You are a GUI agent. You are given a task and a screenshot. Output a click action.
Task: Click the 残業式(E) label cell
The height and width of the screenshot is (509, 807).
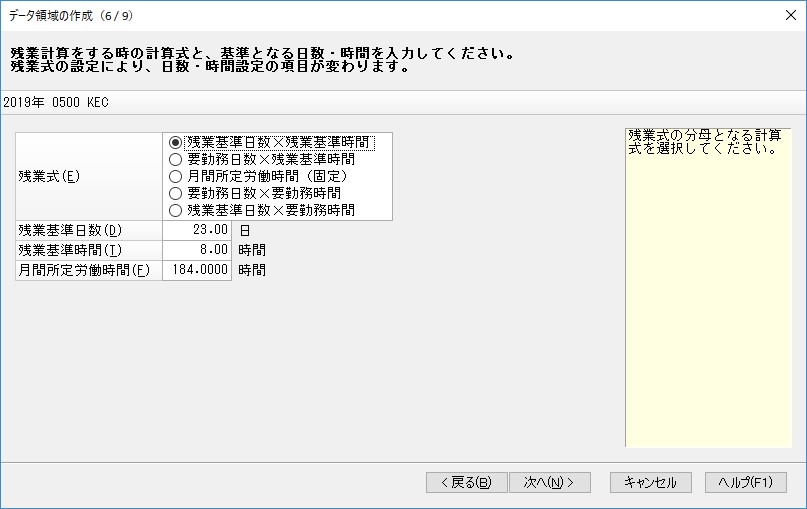point(89,177)
